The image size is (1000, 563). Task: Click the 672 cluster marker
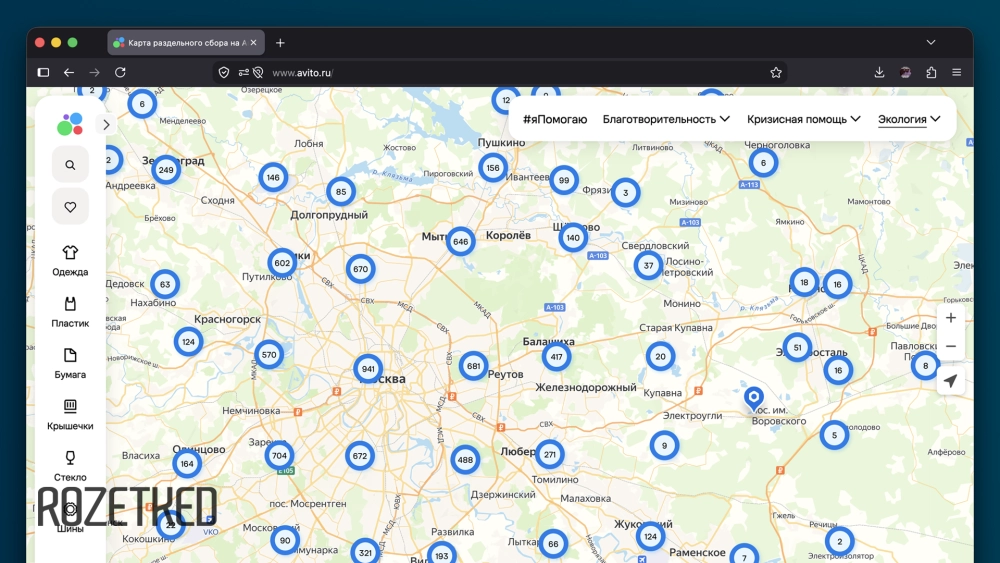coord(360,456)
